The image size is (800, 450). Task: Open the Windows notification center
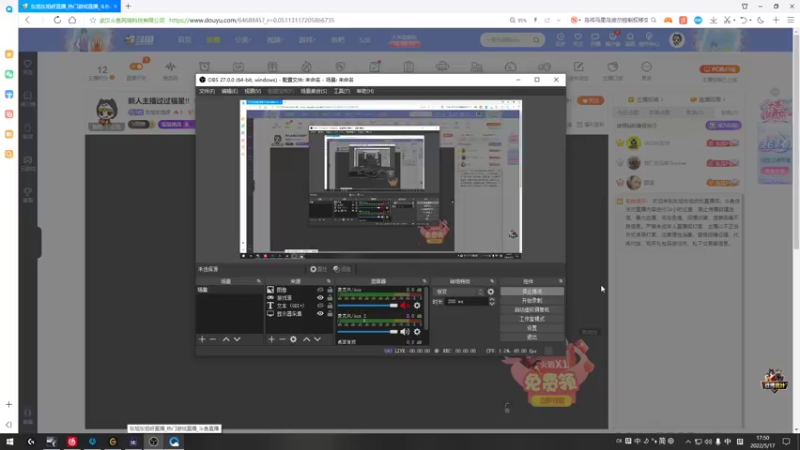(786, 442)
